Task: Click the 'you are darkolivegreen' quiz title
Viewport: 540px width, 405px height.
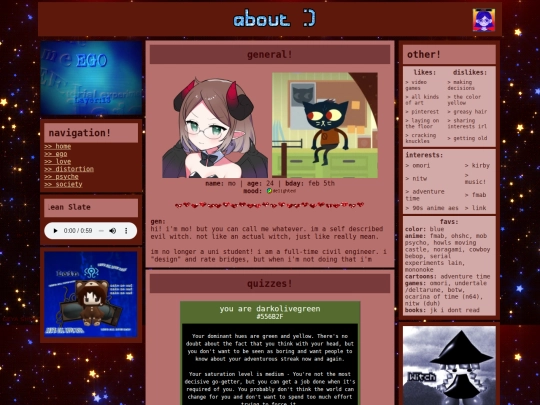Action: click(x=270, y=309)
